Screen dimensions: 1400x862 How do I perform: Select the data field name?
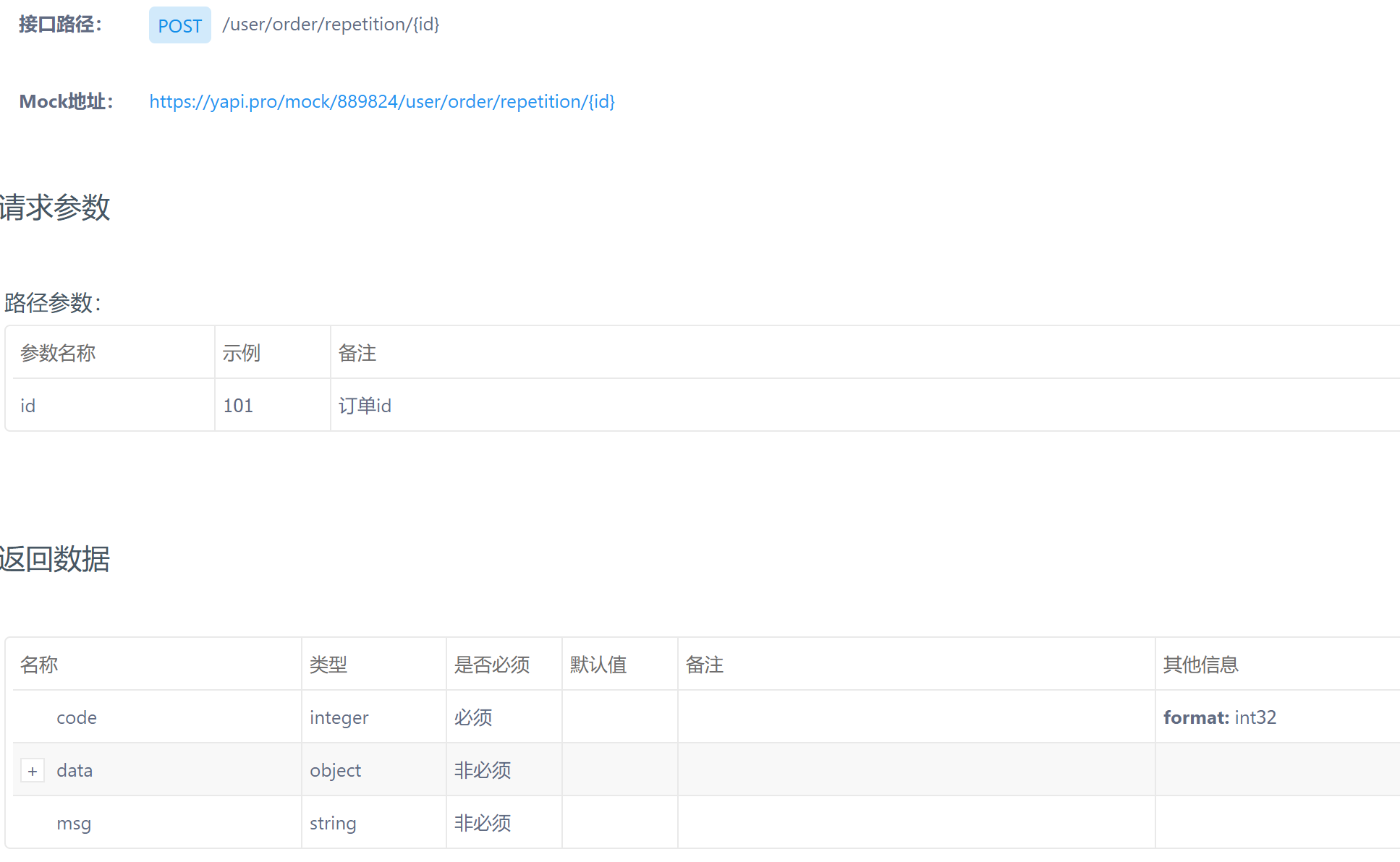(75, 771)
